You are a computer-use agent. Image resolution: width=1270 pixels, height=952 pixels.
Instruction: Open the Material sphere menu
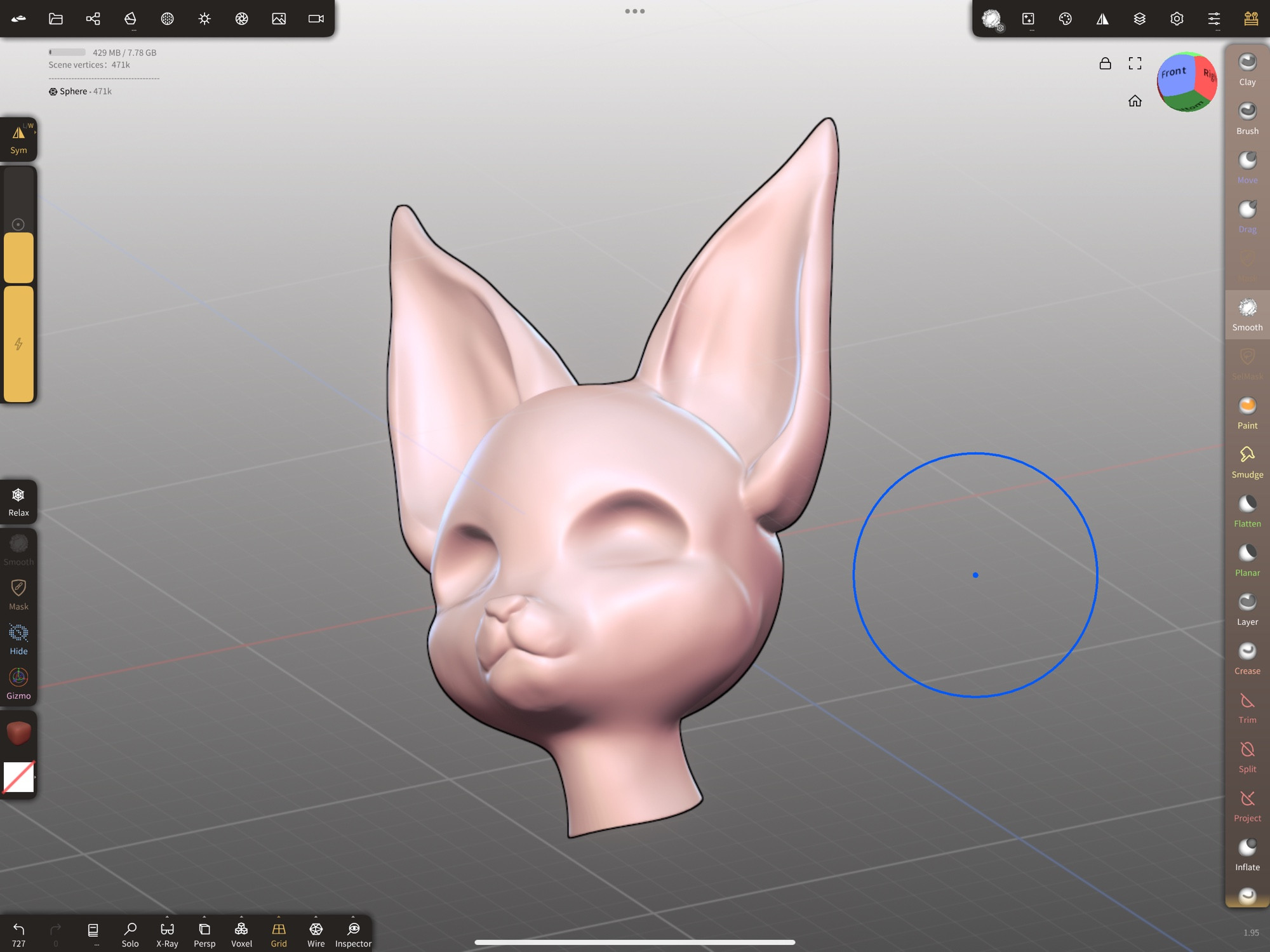167,19
